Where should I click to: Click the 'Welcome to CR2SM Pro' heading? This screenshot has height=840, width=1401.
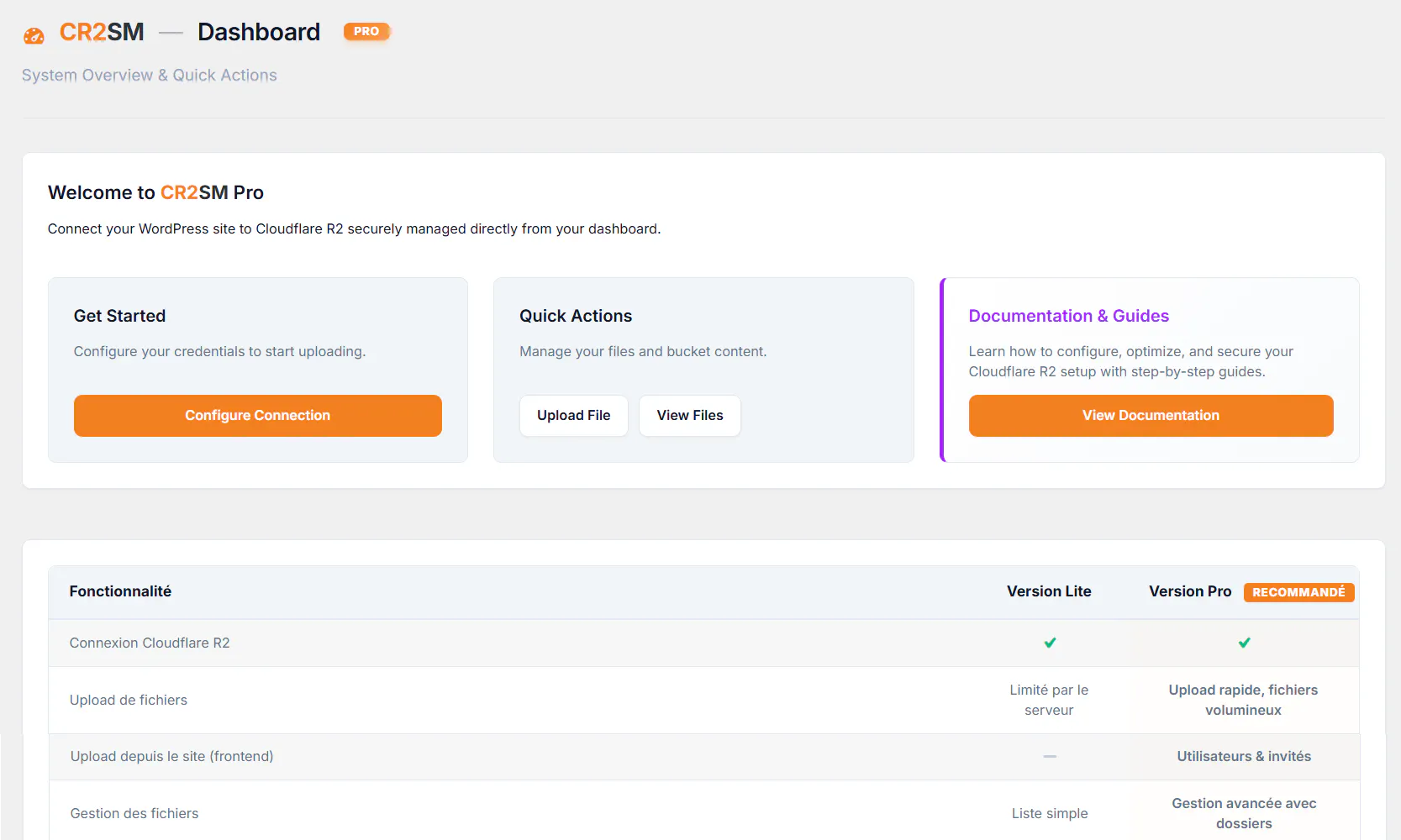click(x=155, y=192)
